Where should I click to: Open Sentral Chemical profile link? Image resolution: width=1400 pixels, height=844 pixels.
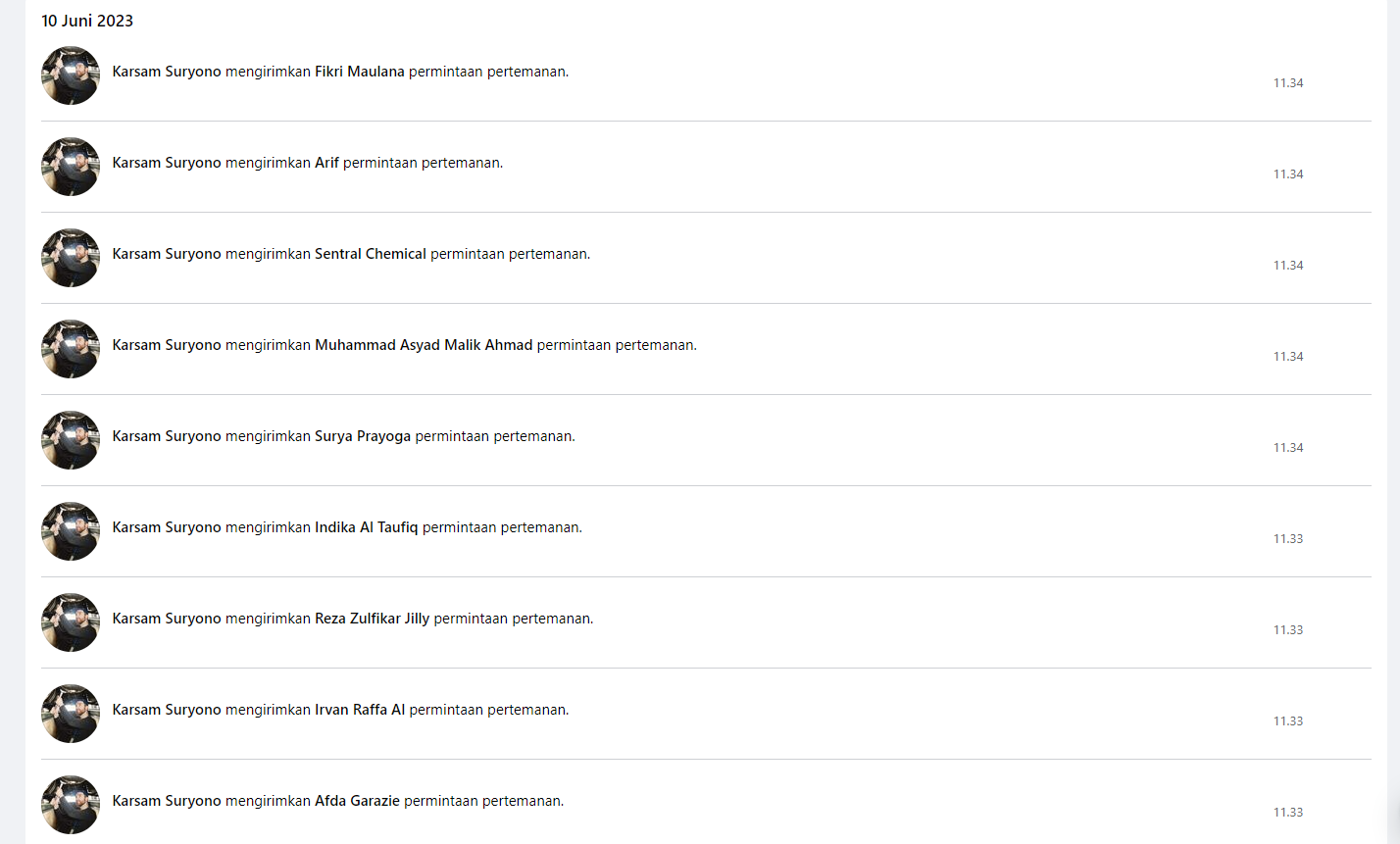(371, 254)
